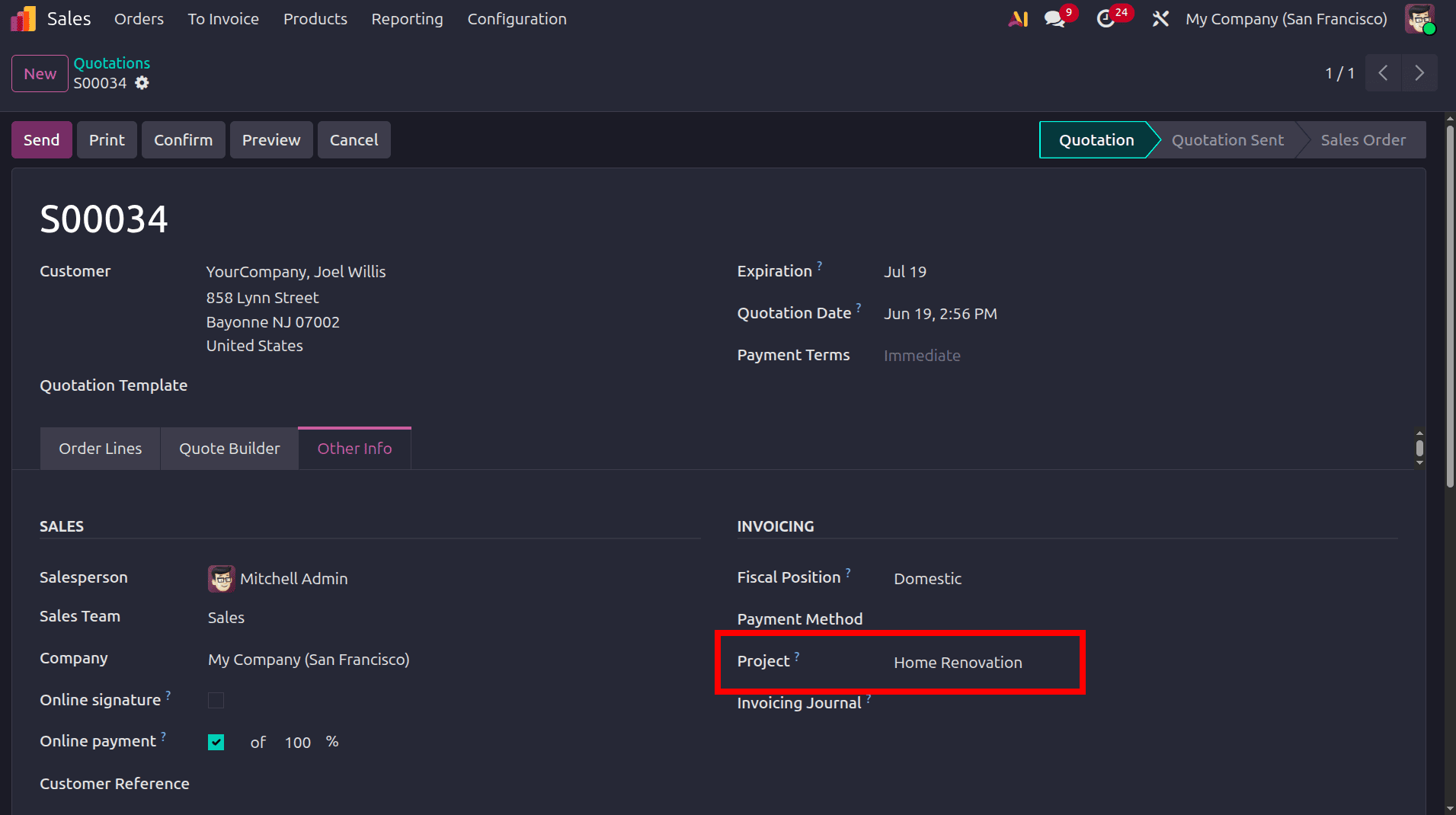Image resolution: width=1456 pixels, height=815 pixels.
Task: Confirm the quotation
Action: click(183, 140)
